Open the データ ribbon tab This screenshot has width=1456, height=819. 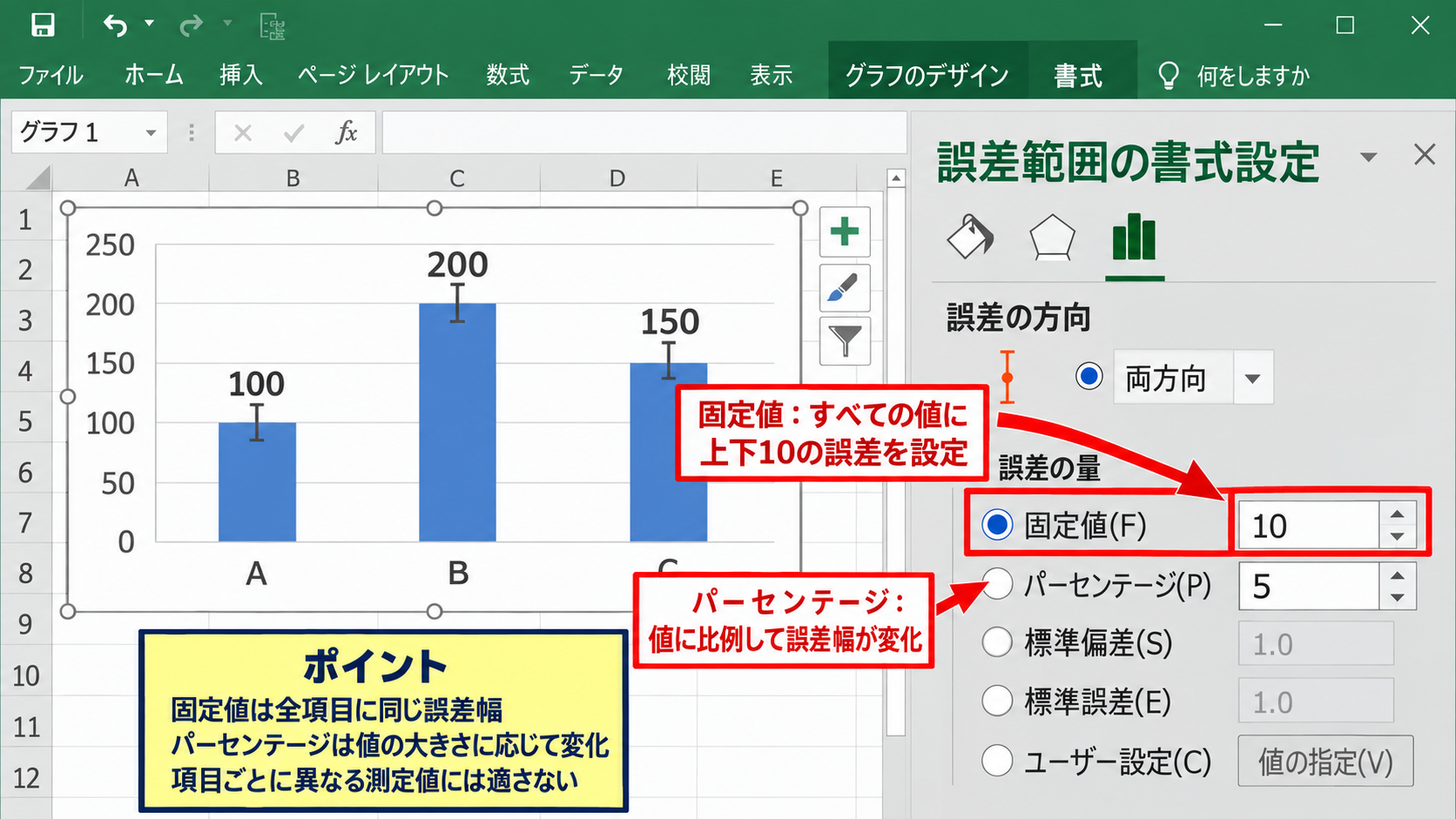coord(597,75)
